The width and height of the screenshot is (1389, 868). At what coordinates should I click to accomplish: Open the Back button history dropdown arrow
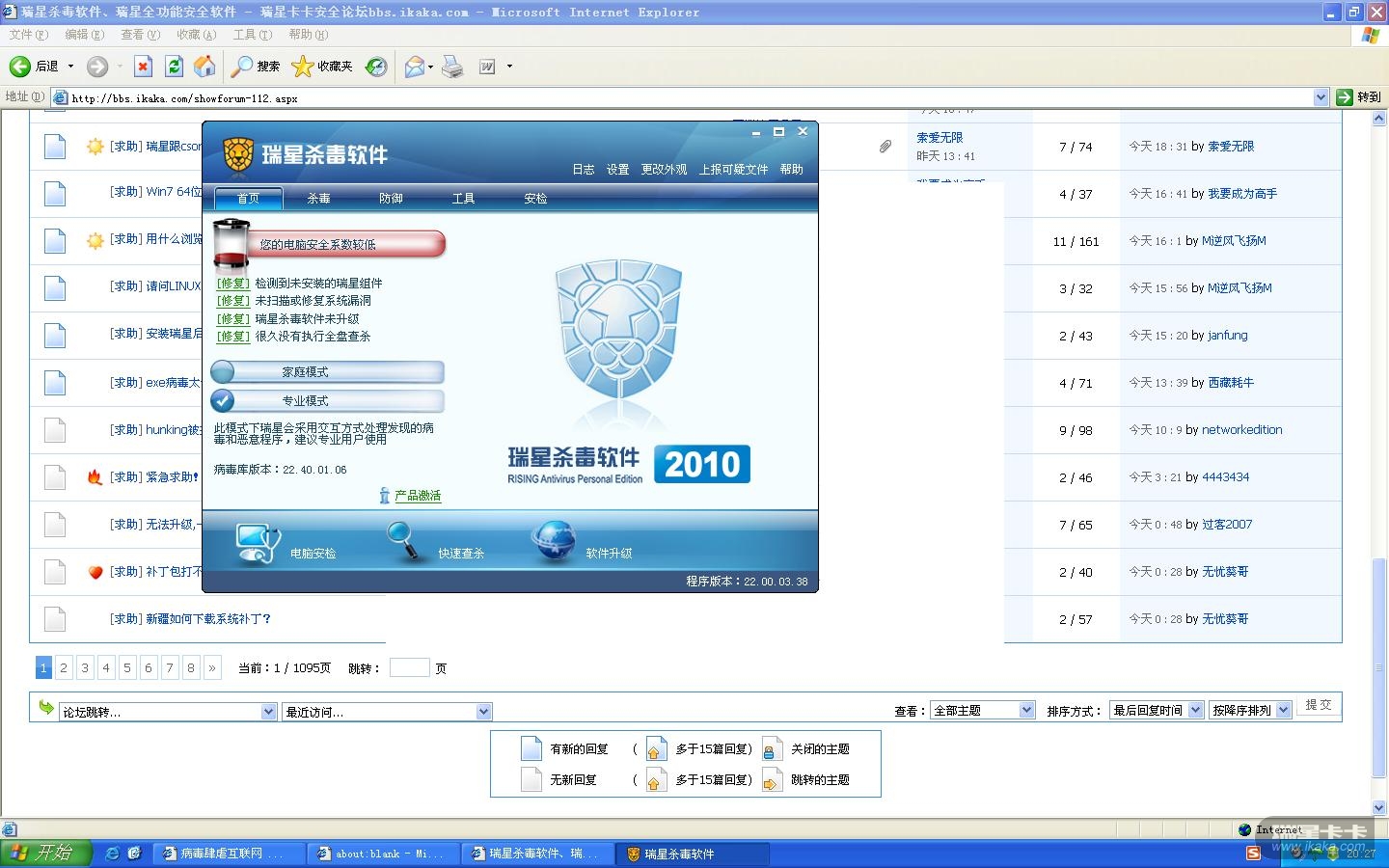click(x=70, y=67)
